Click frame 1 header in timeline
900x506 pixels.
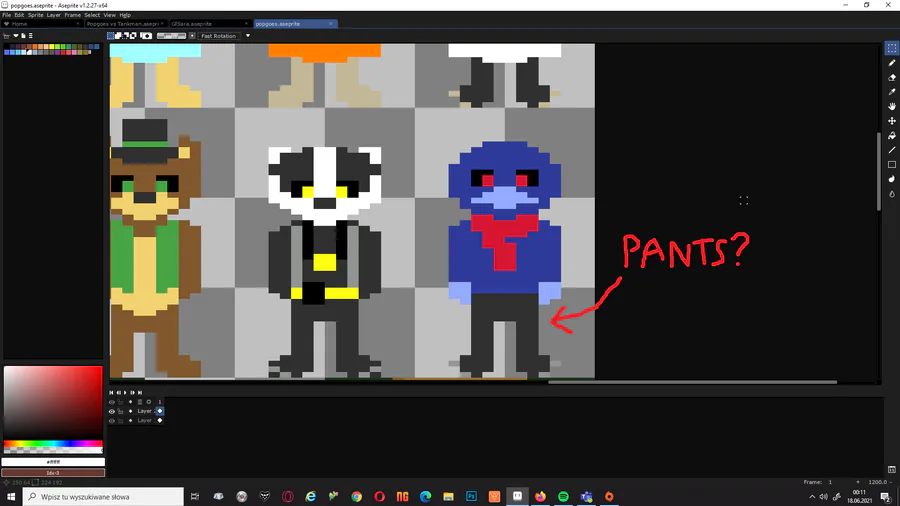pos(160,402)
